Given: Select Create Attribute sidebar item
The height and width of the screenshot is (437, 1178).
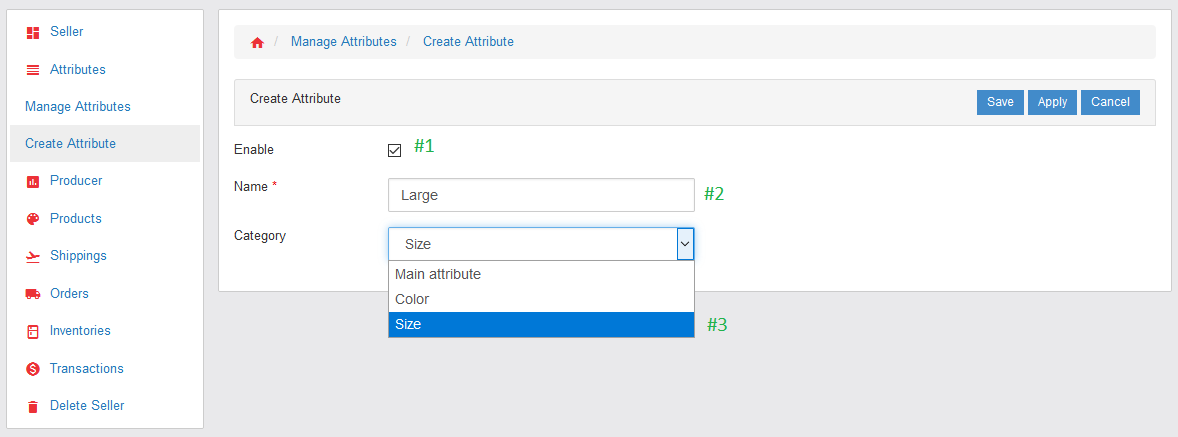Looking at the screenshot, I should 105,143.
